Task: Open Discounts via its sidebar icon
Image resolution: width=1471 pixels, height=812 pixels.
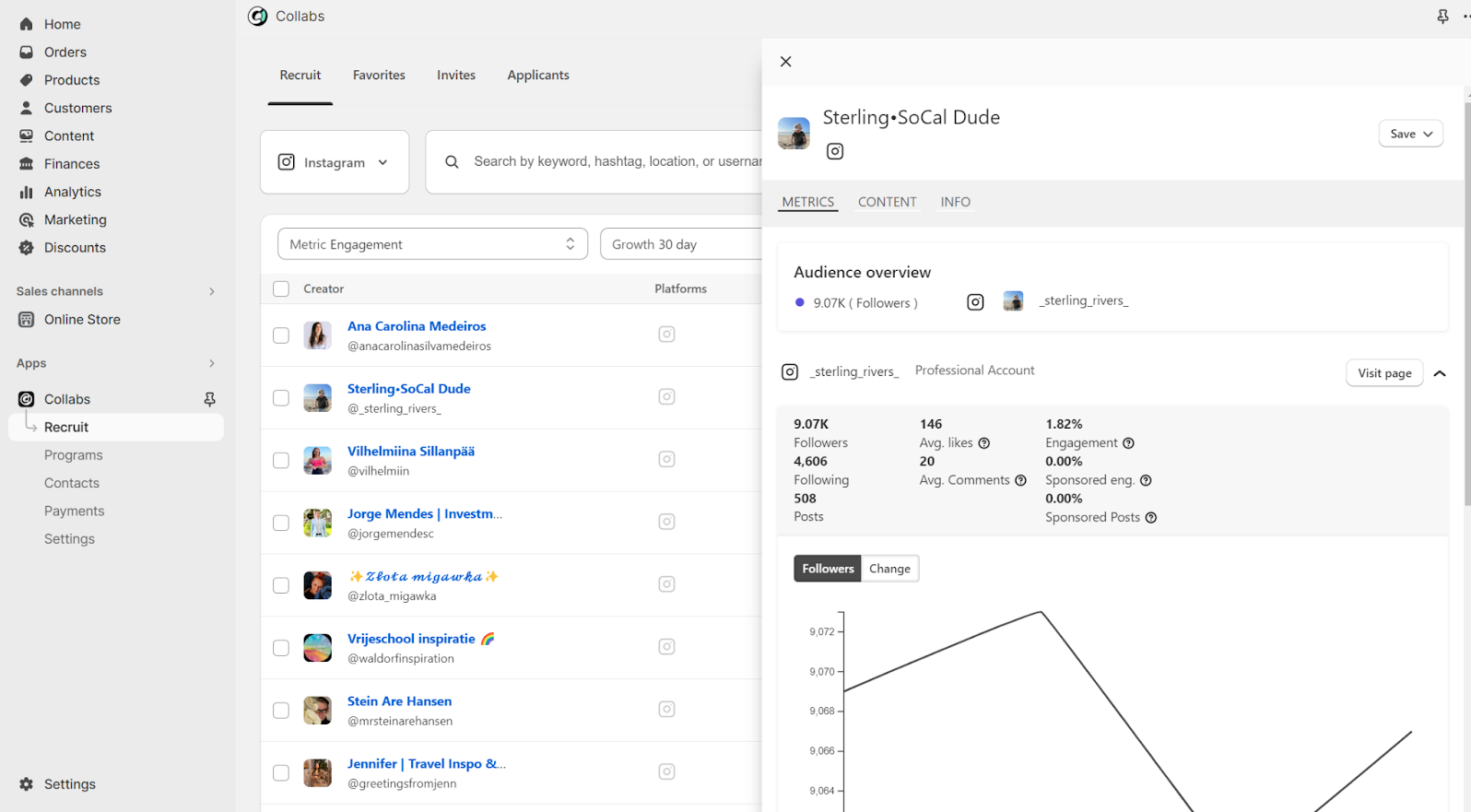Action: [26, 248]
